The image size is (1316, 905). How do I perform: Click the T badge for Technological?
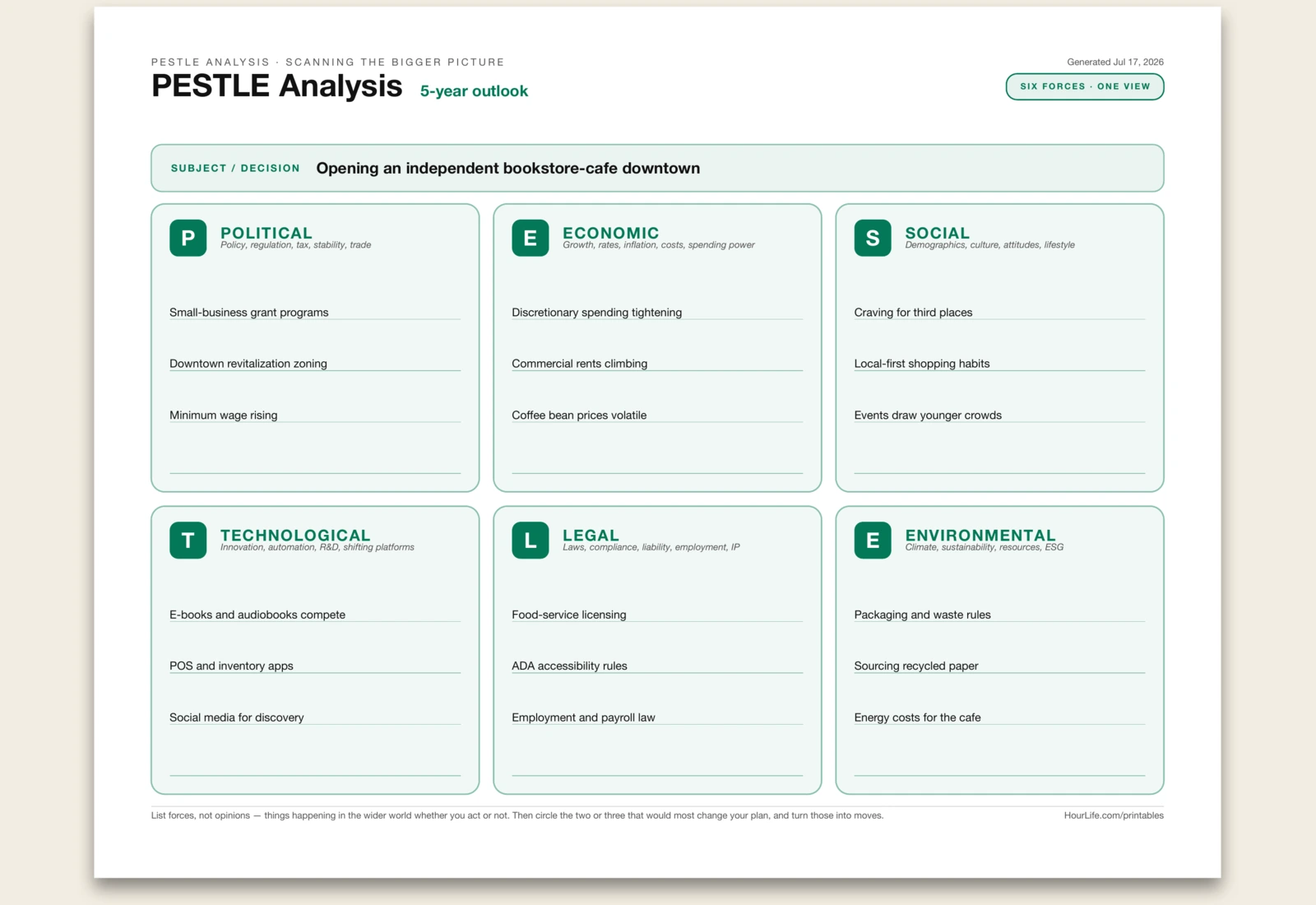coord(188,541)
